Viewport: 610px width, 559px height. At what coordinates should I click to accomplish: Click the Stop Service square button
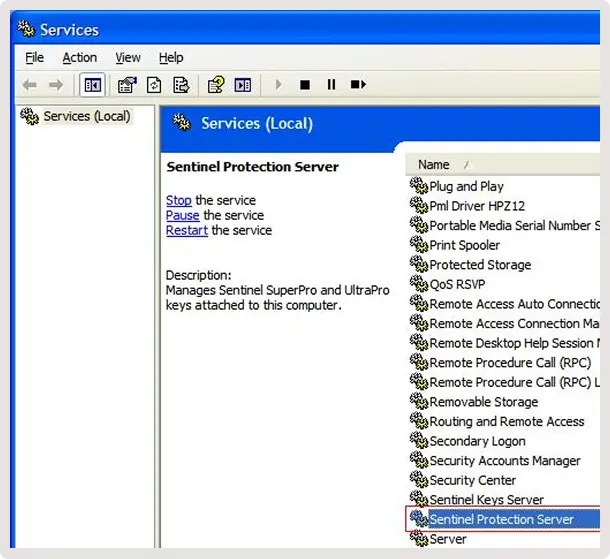pos(305,84)
